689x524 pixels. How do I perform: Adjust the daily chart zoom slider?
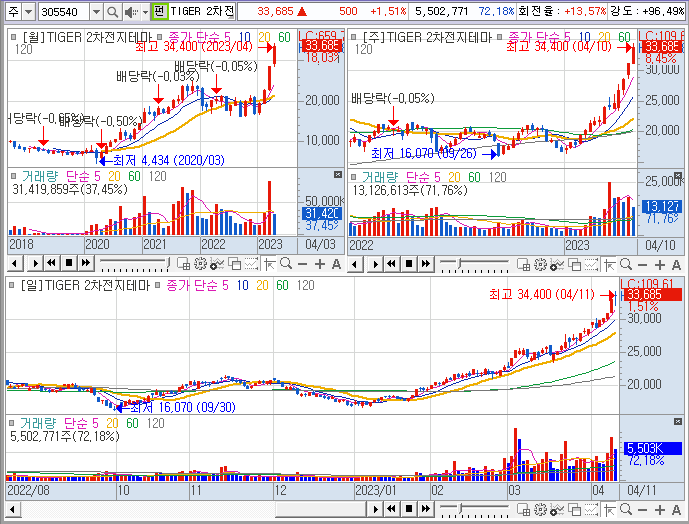point(474,509)
